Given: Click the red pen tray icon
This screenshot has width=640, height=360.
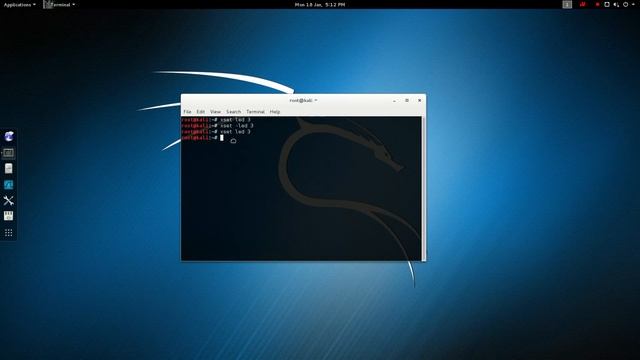Looking at the screenshot, I should pos(582,4).
